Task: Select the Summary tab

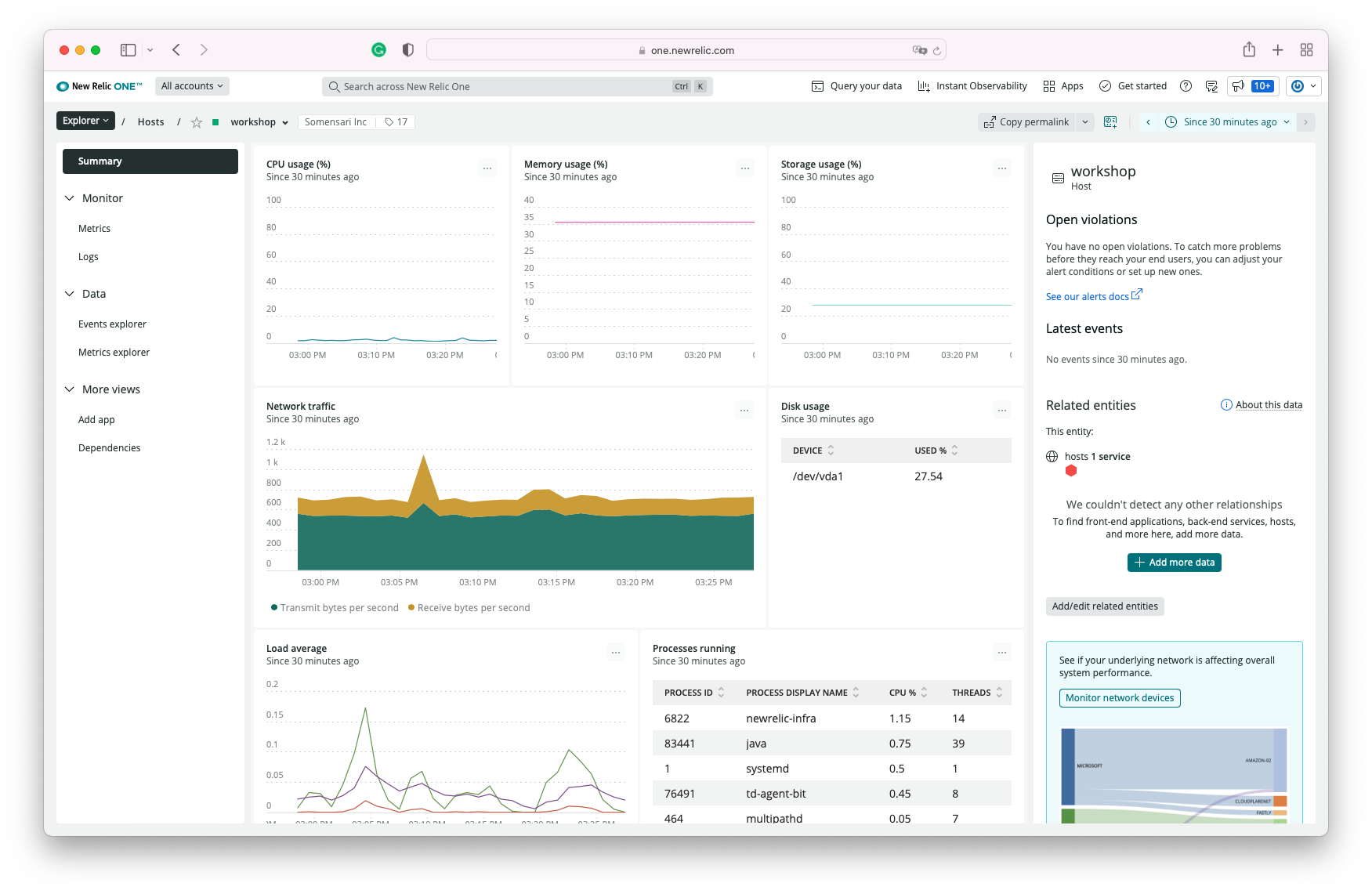Action: [x=150, y=161]
